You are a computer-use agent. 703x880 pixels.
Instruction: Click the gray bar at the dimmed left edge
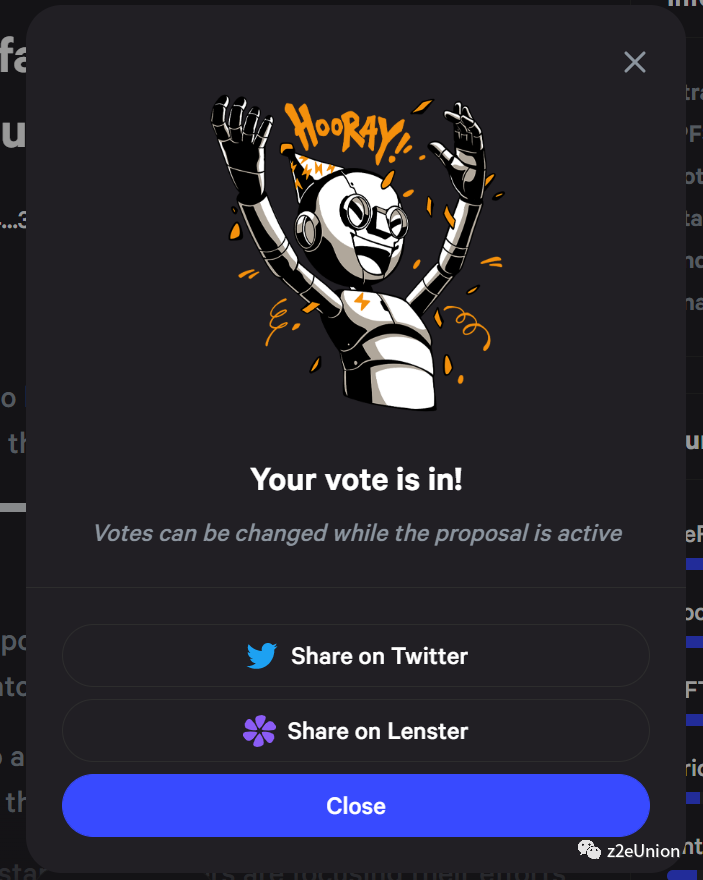point(13,507)
